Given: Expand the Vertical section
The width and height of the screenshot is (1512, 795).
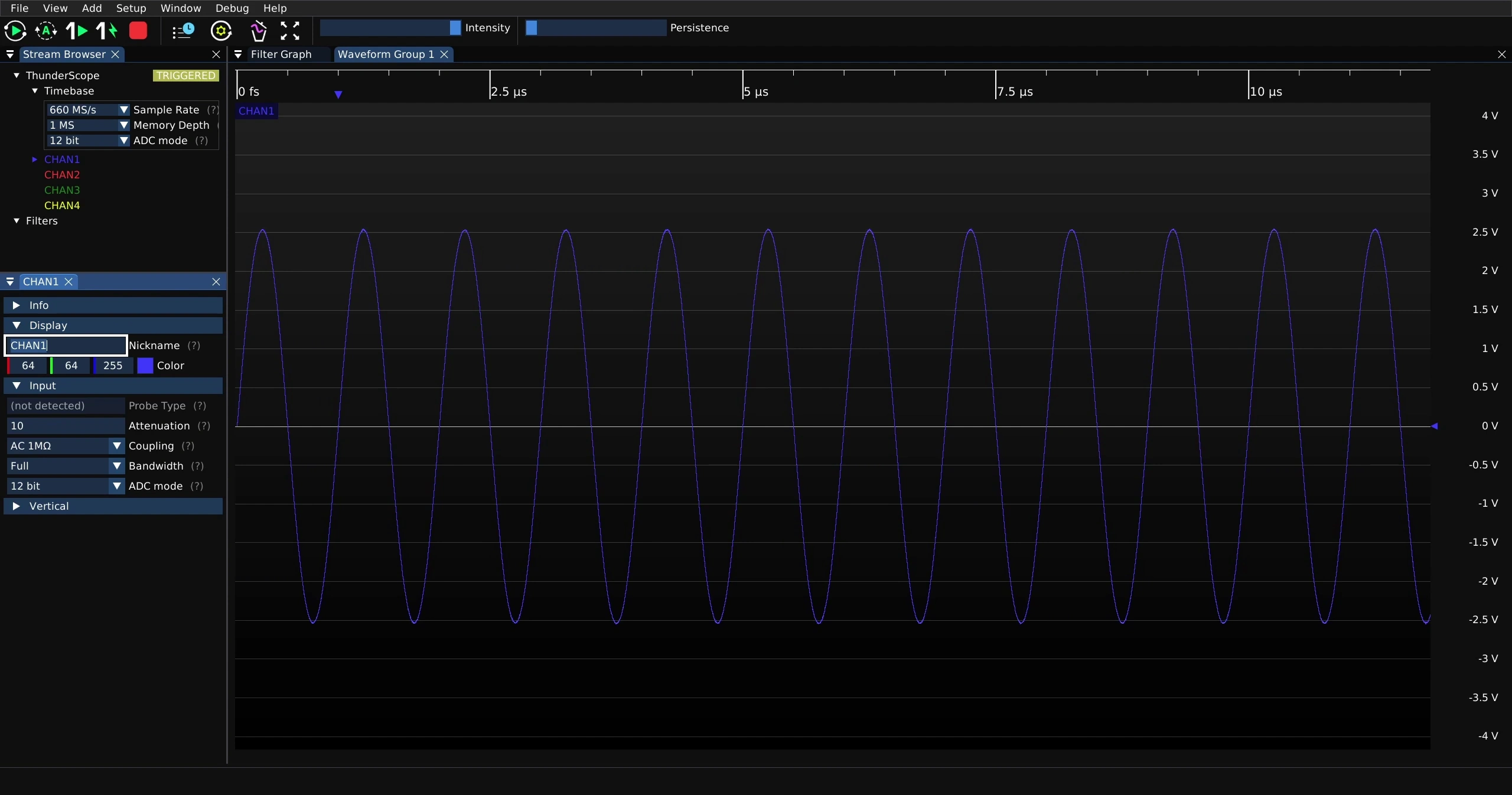Looking at the screenshot, I should [113, 506].
